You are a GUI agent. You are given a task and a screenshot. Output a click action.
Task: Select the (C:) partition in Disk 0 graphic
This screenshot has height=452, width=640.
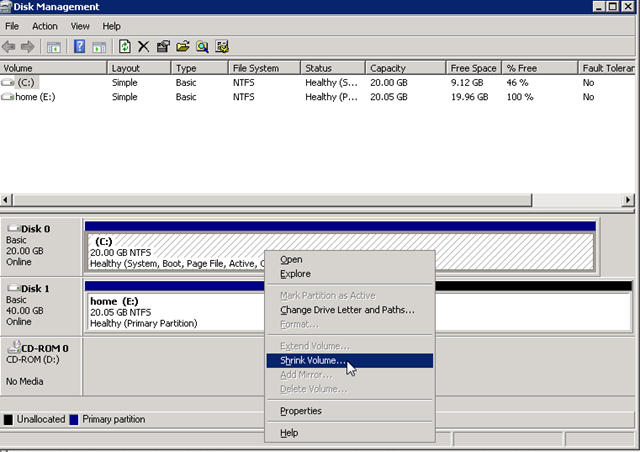(x=340, y=247)
